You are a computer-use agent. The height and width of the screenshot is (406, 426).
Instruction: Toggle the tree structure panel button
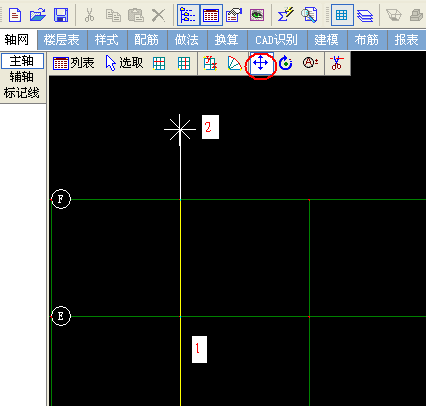click(x=188, y=15)
